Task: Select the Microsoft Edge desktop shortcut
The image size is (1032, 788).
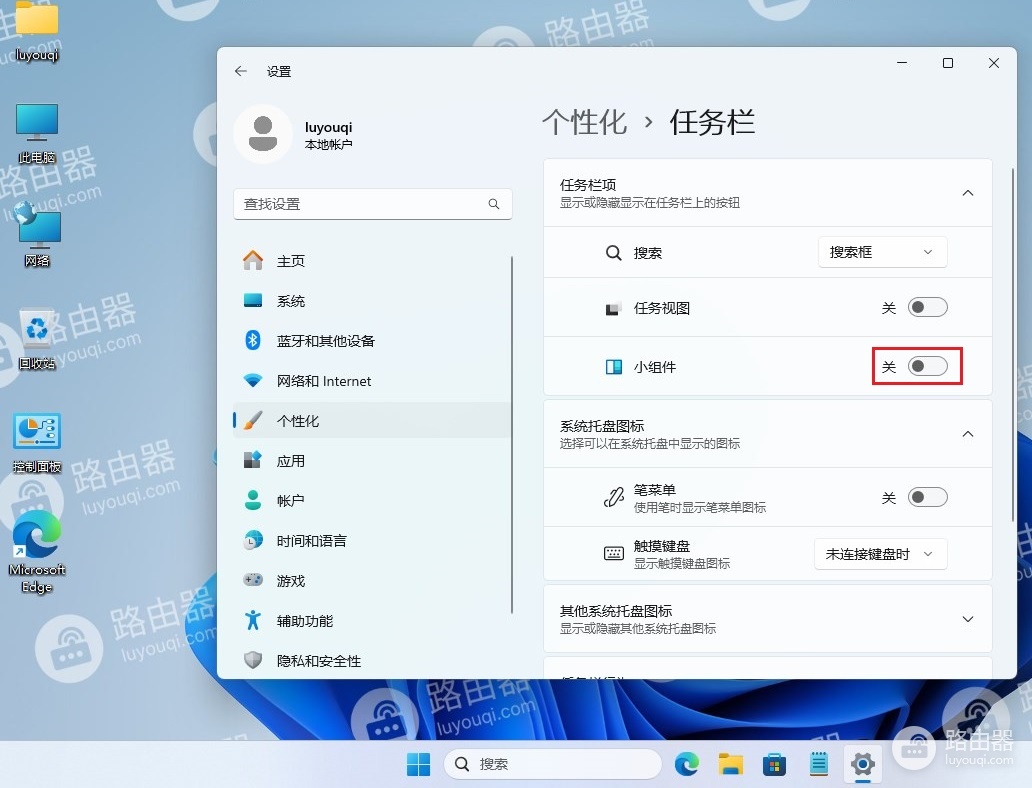Action: [37, 552]
